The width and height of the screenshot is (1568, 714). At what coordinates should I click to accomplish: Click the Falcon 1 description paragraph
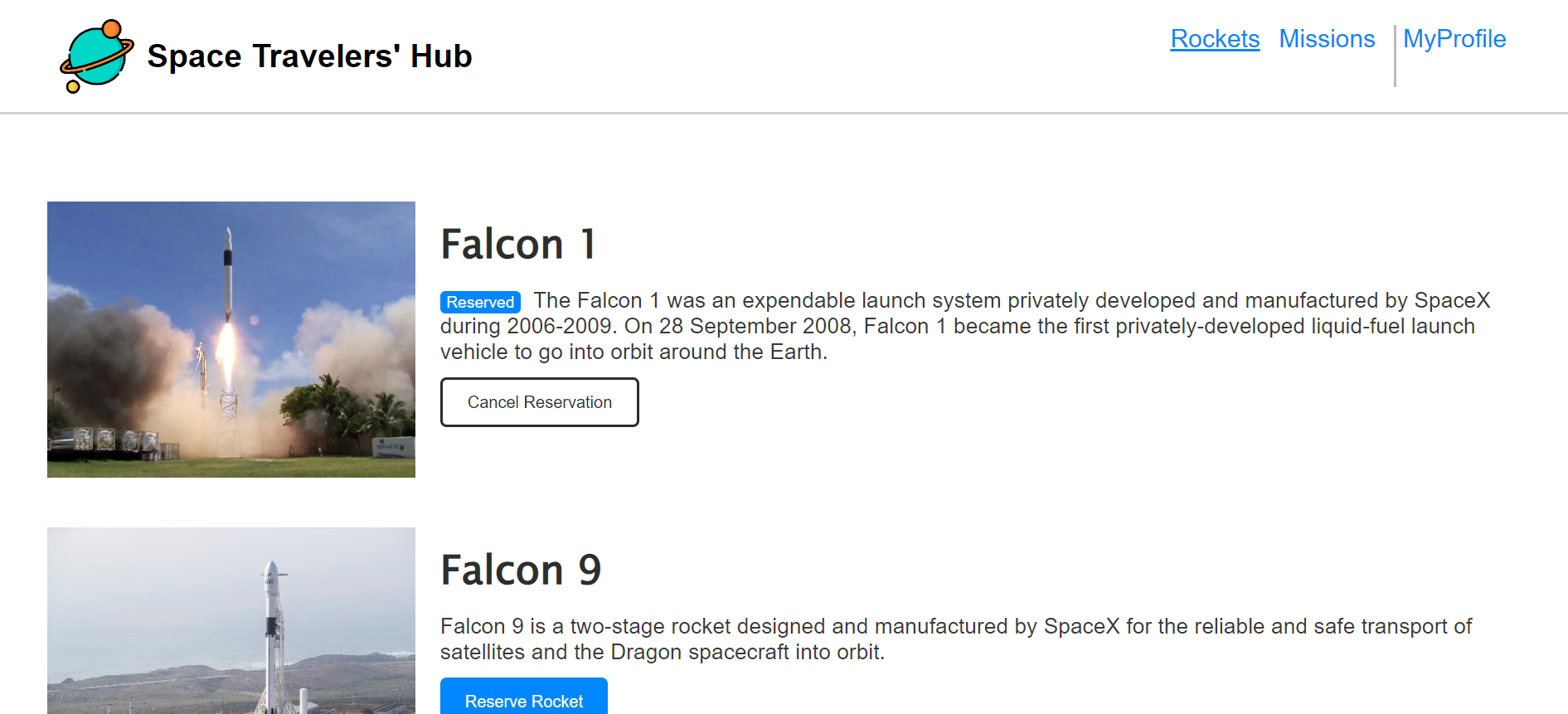pyautogui.click(x=965, y=326)
